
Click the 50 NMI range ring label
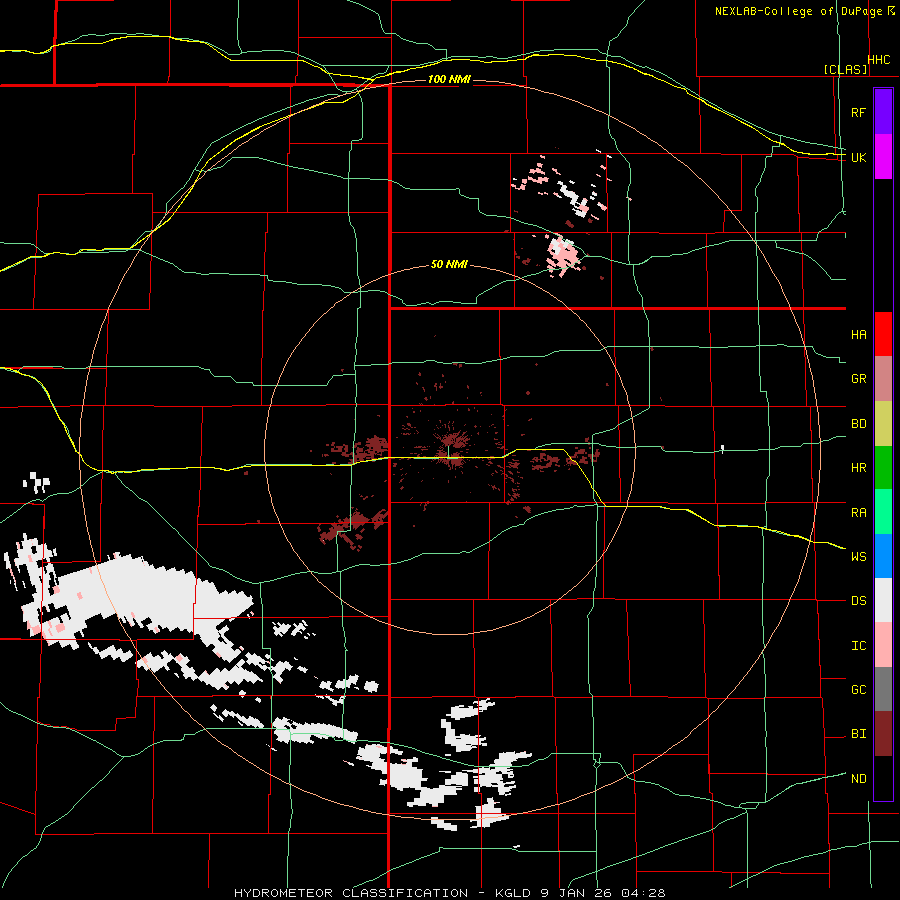[x=449, y=265]
